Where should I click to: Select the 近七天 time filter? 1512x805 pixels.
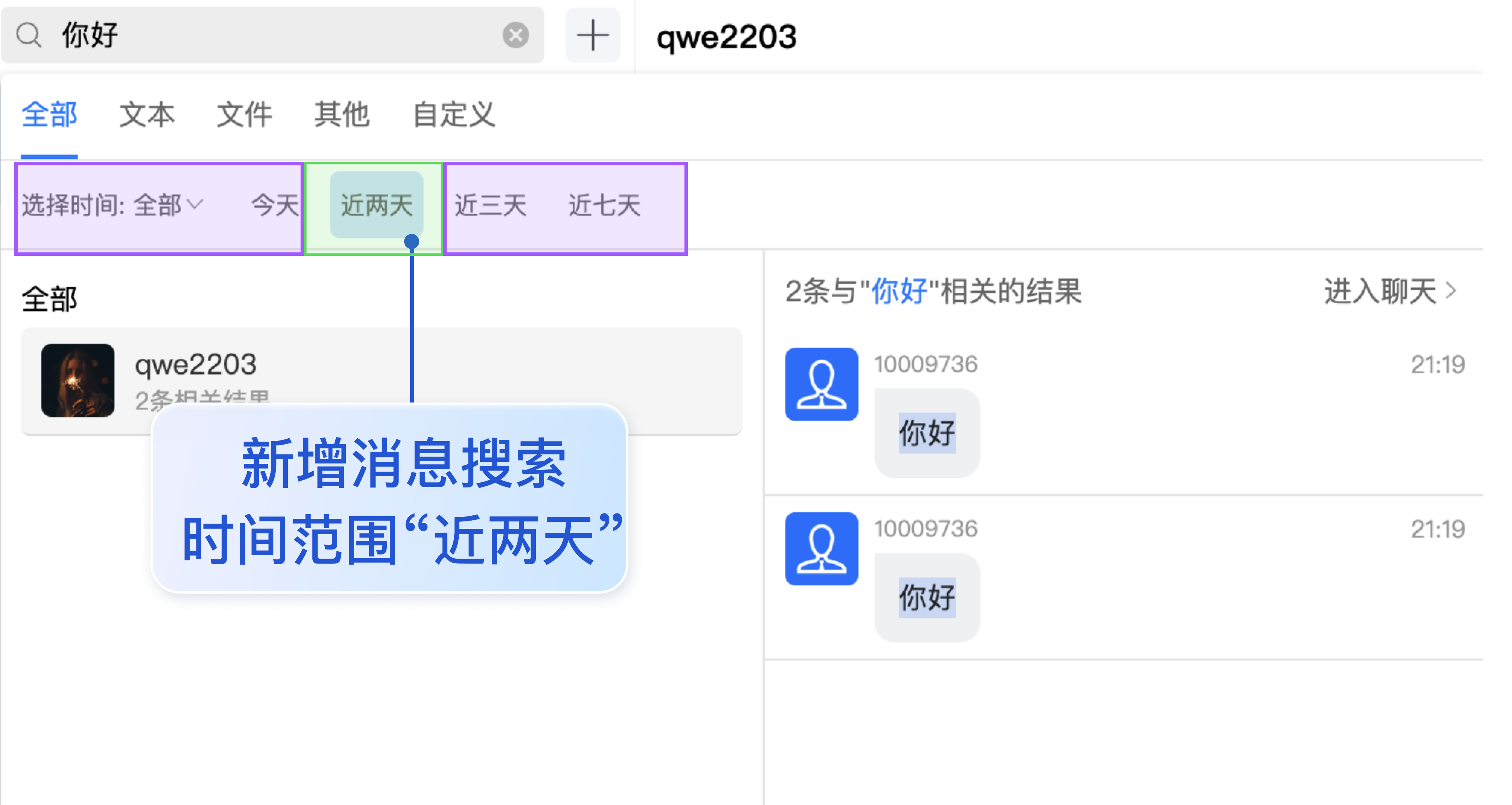tap(604, 205)
